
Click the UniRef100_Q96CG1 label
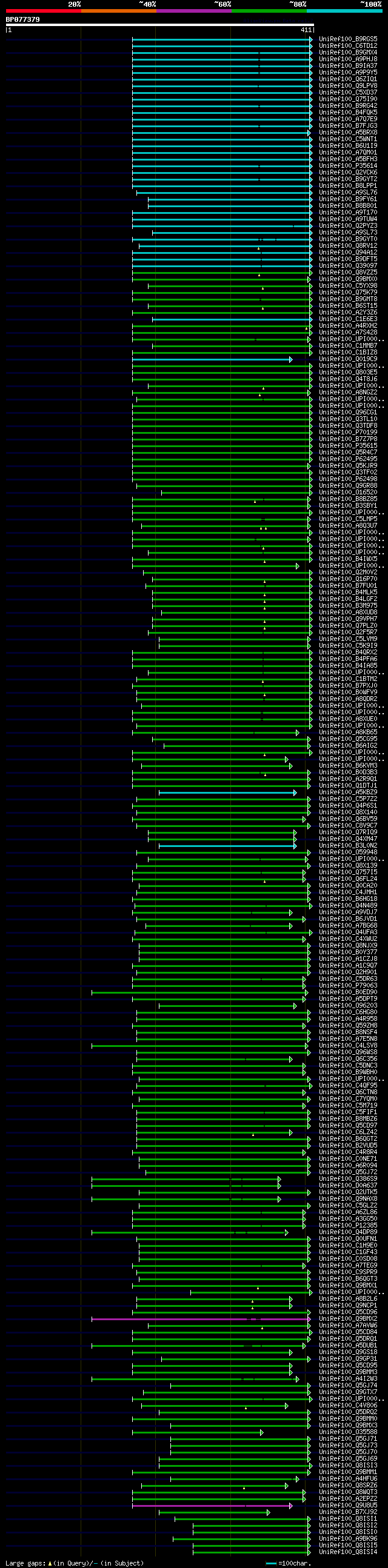pyautogui.click(x=348, y=413)
